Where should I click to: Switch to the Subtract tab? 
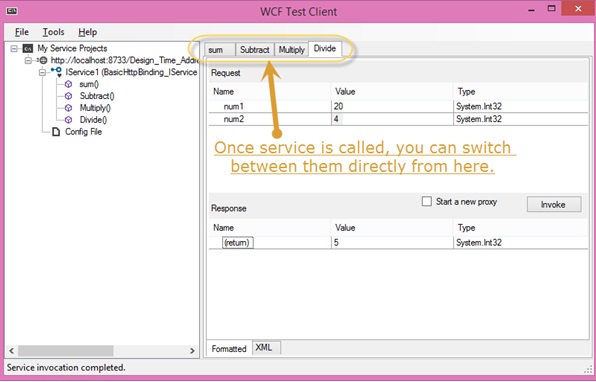pyautogui.click(x=255, y=50)
